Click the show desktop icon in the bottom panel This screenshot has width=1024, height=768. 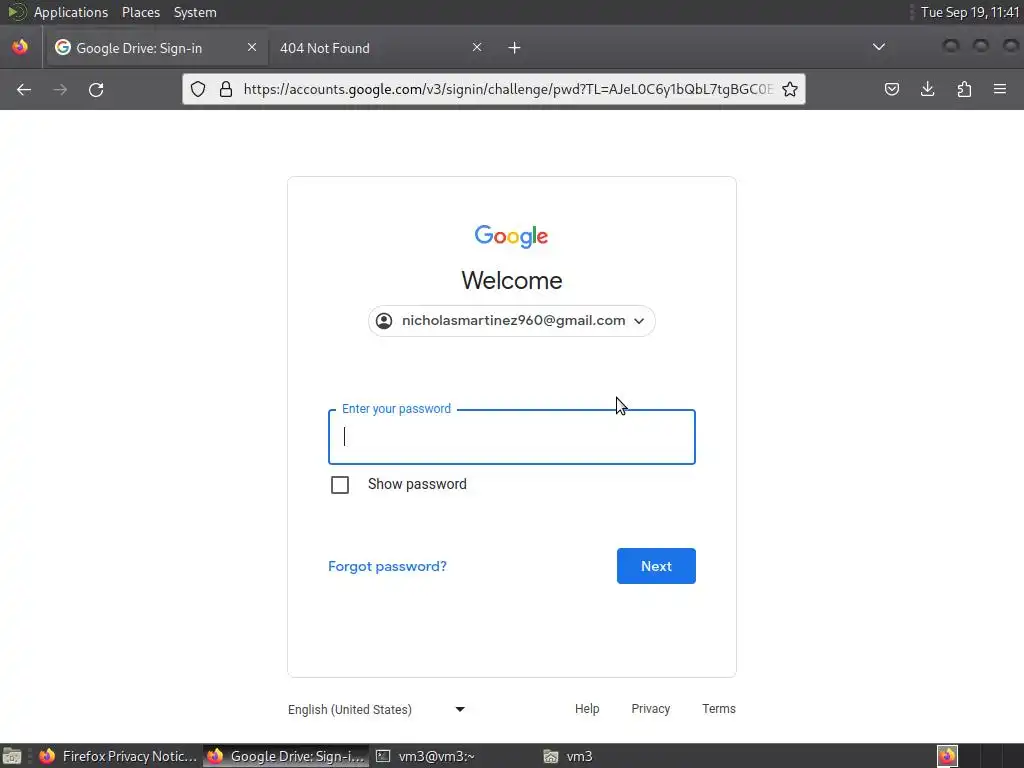[12, 756]
